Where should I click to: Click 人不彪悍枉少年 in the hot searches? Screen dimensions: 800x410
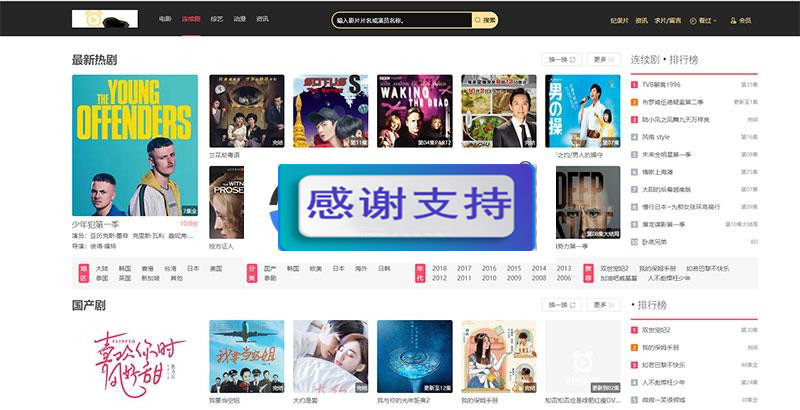tap(669, 278)
